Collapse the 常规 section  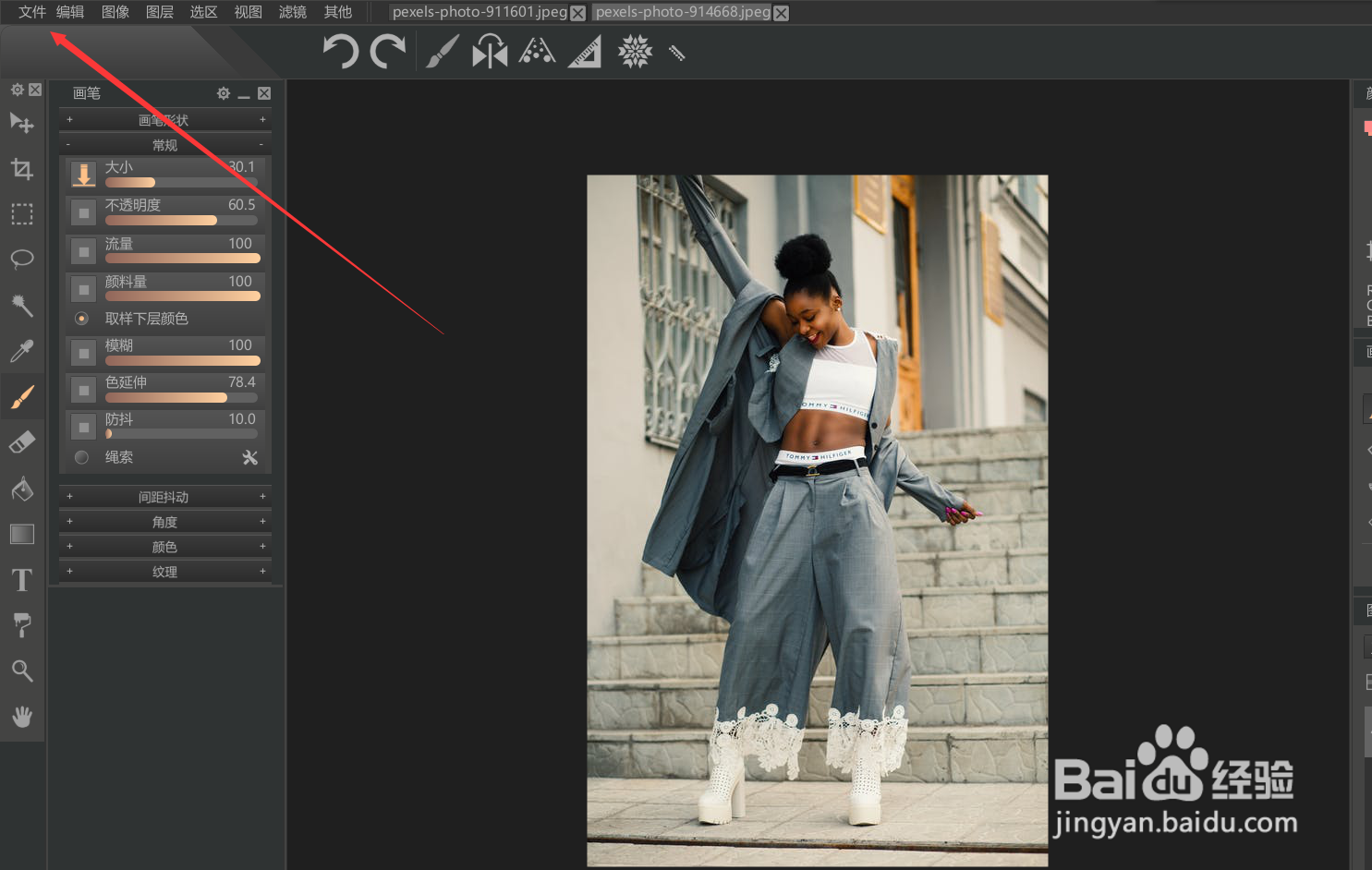coord(165,145)
